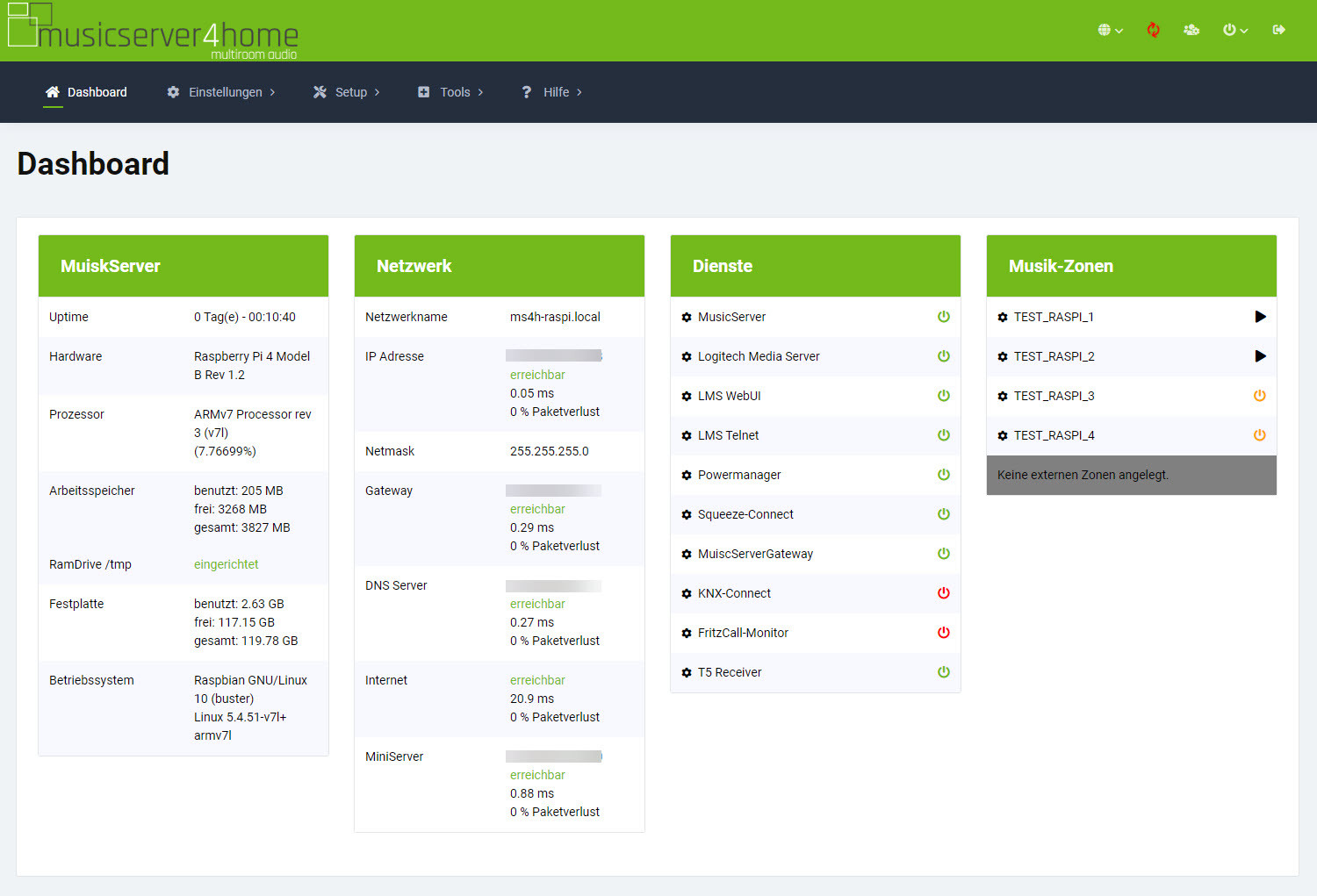The height and width of the screenshot is (896, 1317).
Task: Power on zone TEST_RASPI_4
Action: click(1260, 435)
